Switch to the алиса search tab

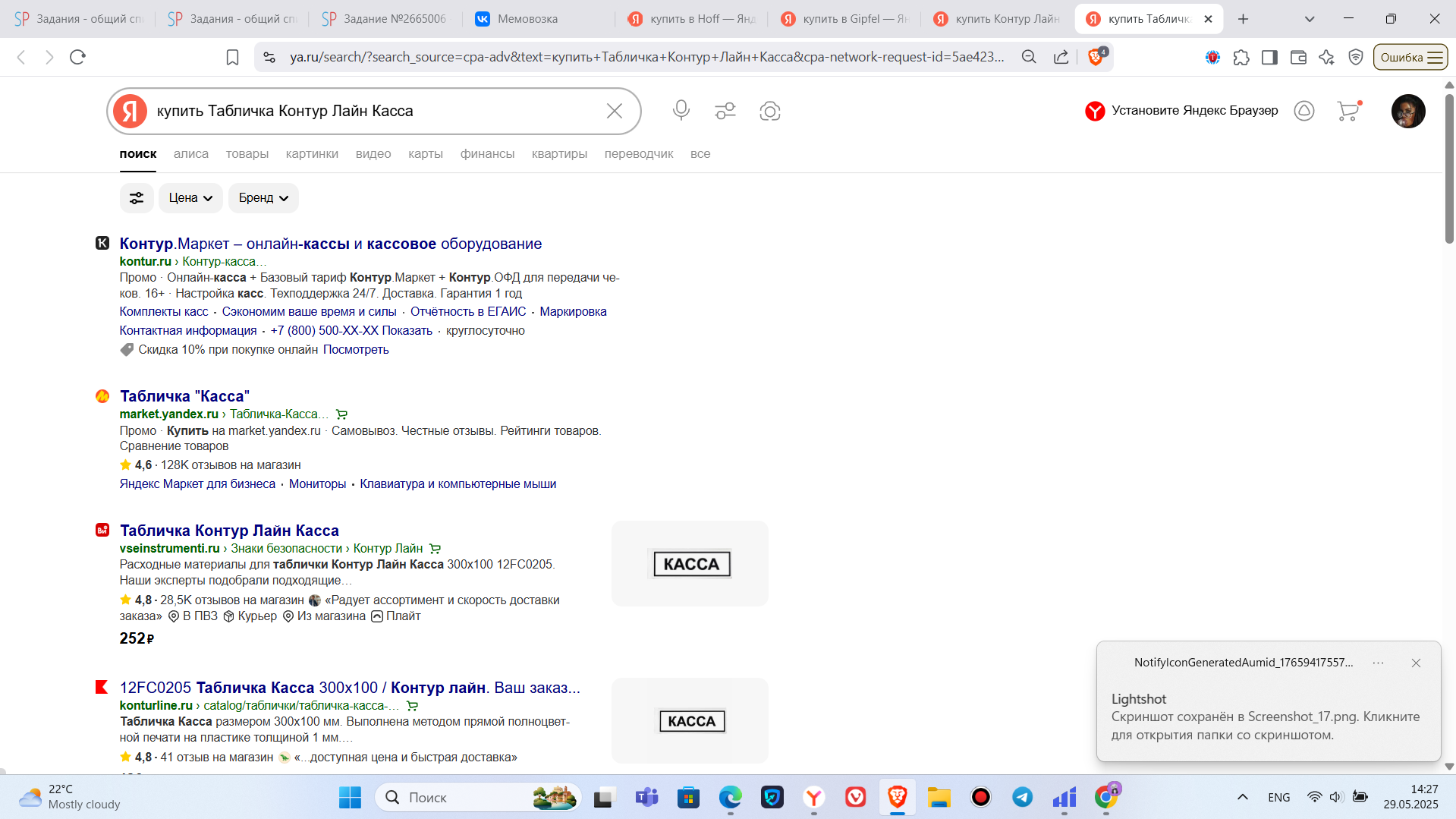coord(191,154)
